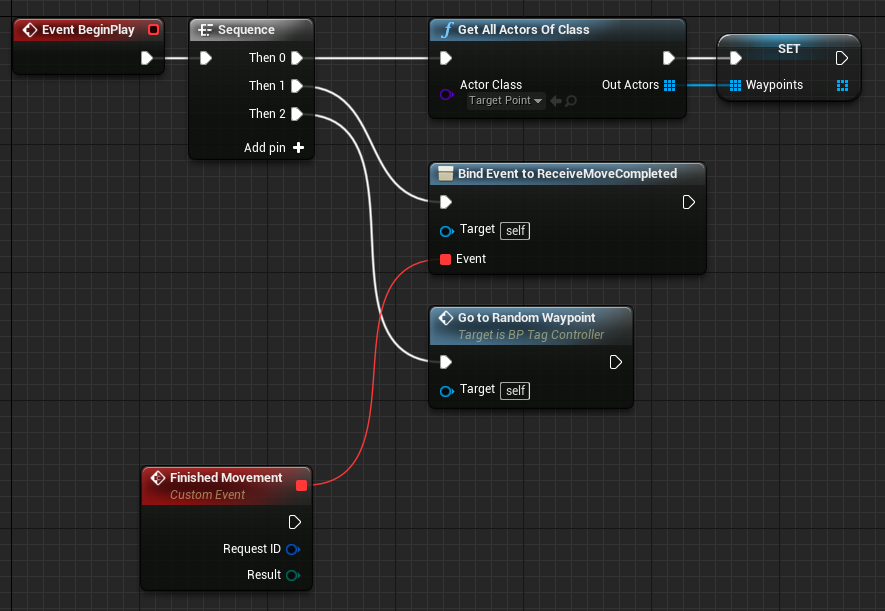This screenshot has width=885, height=611.
Task: Click the Out Actors array output pin
Action: point(670,86)
